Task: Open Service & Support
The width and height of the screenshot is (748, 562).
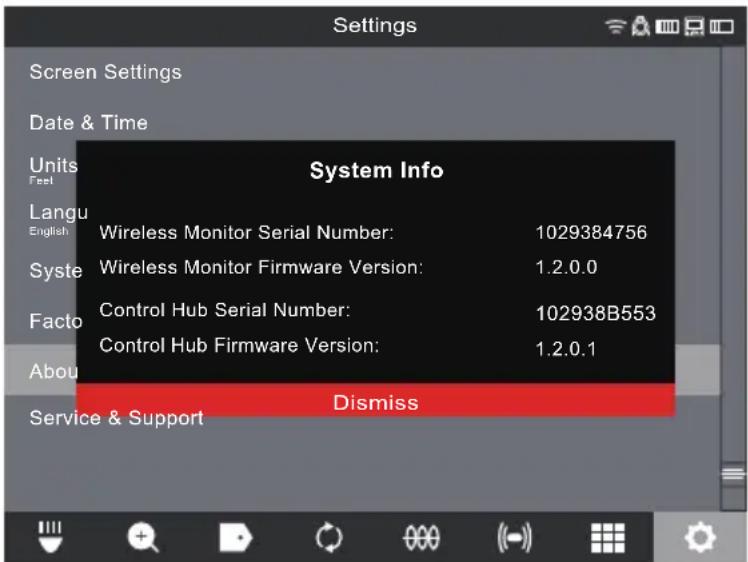Action: pyautogui.click(x=116, y=418)
